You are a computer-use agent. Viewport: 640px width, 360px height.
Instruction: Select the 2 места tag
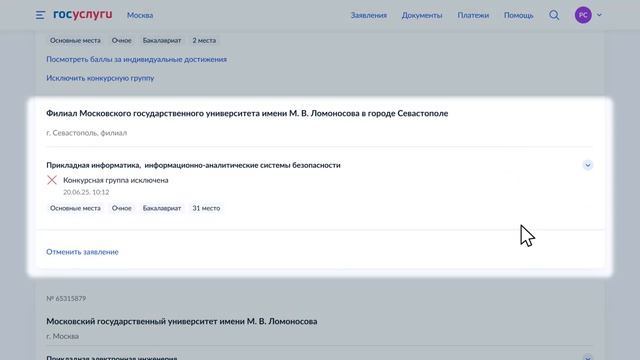pyautogui.click(x=204, y=40)
